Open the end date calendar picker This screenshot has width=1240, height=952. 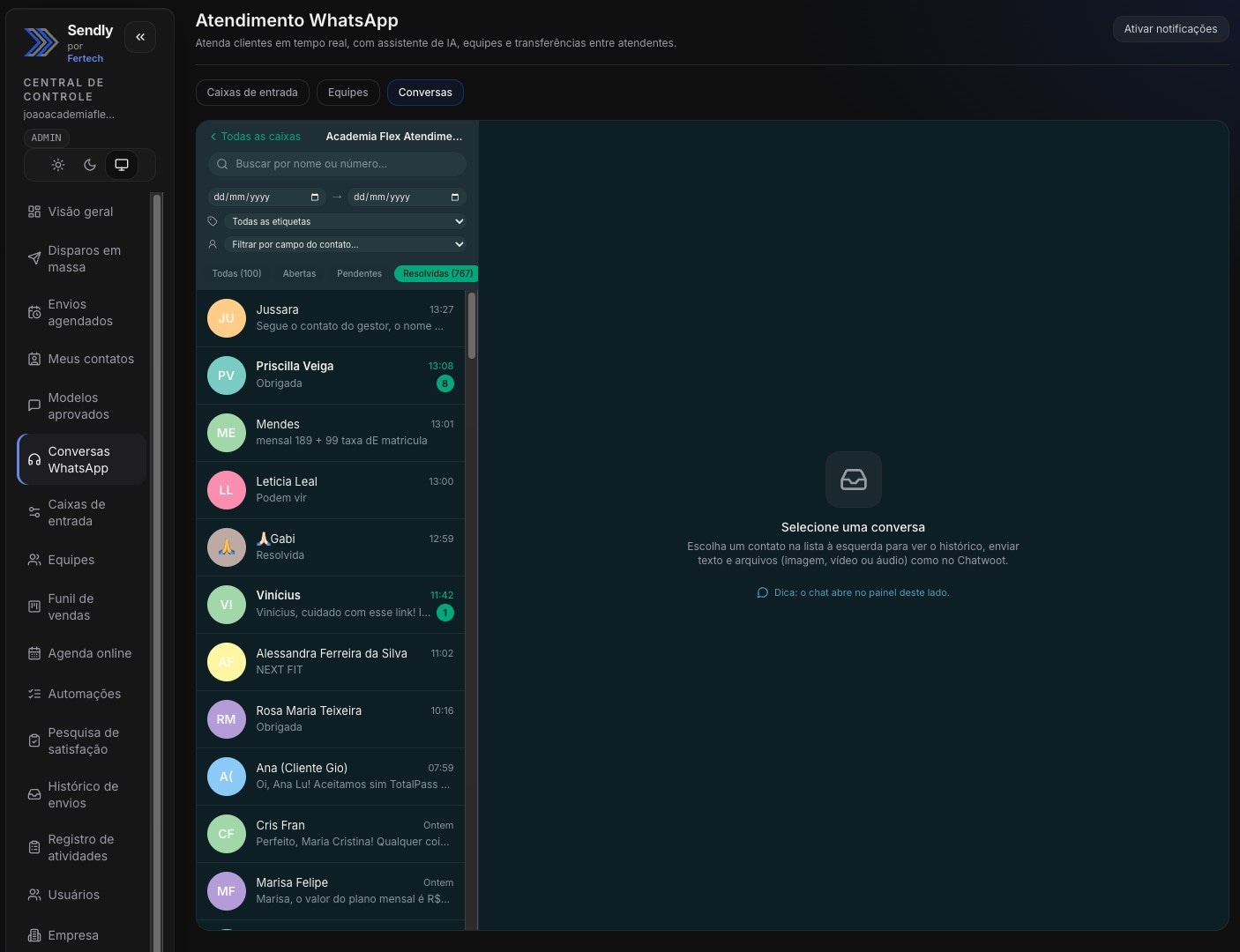[x=455, y=197]
